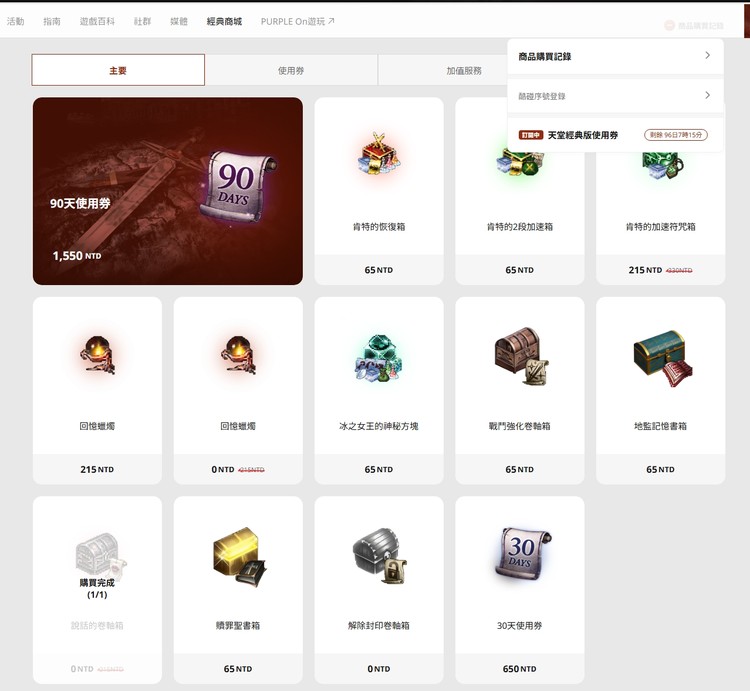Click the 訂閱中 red badge
Image resolution: width=750 pixels, height=691 pixels.
pyautogui.click(x=531, y=135)
